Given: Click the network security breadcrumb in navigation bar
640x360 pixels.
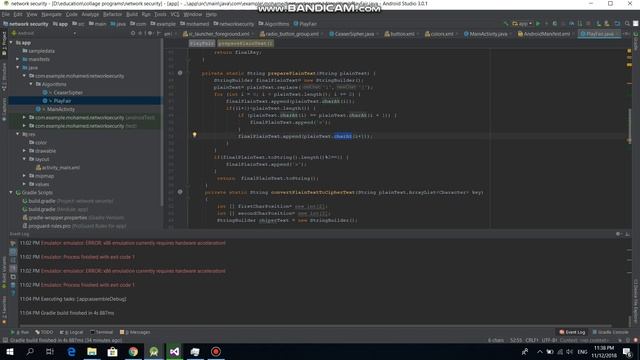Looking at the screenshot, I should pos(26,24).
